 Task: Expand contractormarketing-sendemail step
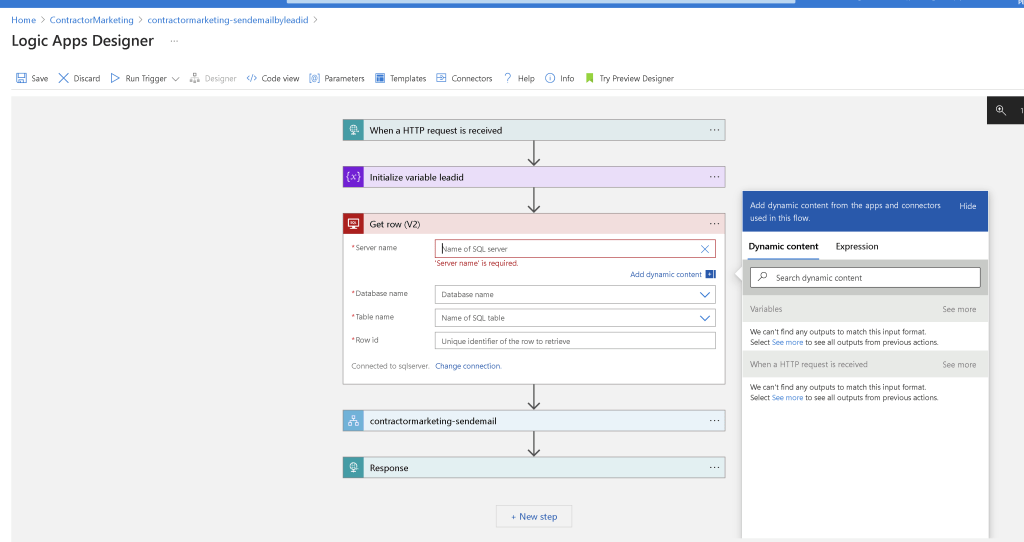click(534, 421)
